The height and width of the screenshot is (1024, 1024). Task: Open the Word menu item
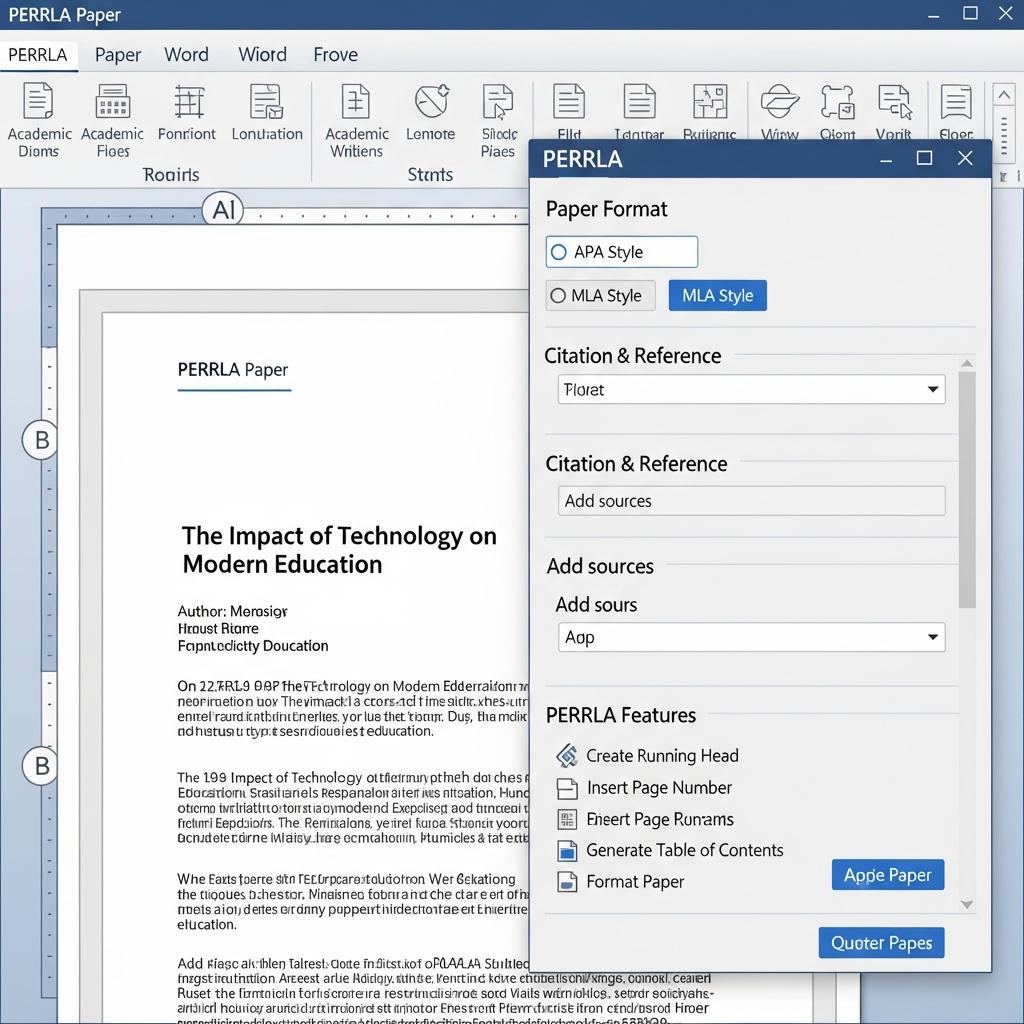[x=186, y=55]
